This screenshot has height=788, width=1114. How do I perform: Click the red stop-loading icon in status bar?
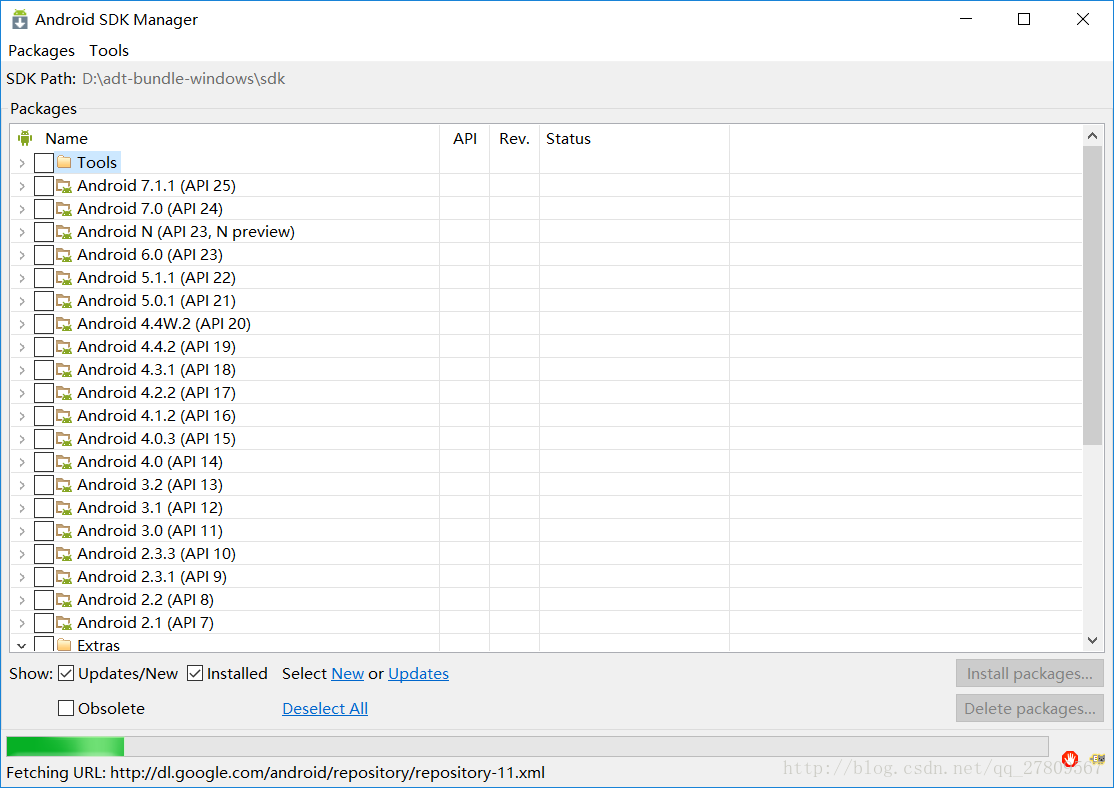[1070, 759]
